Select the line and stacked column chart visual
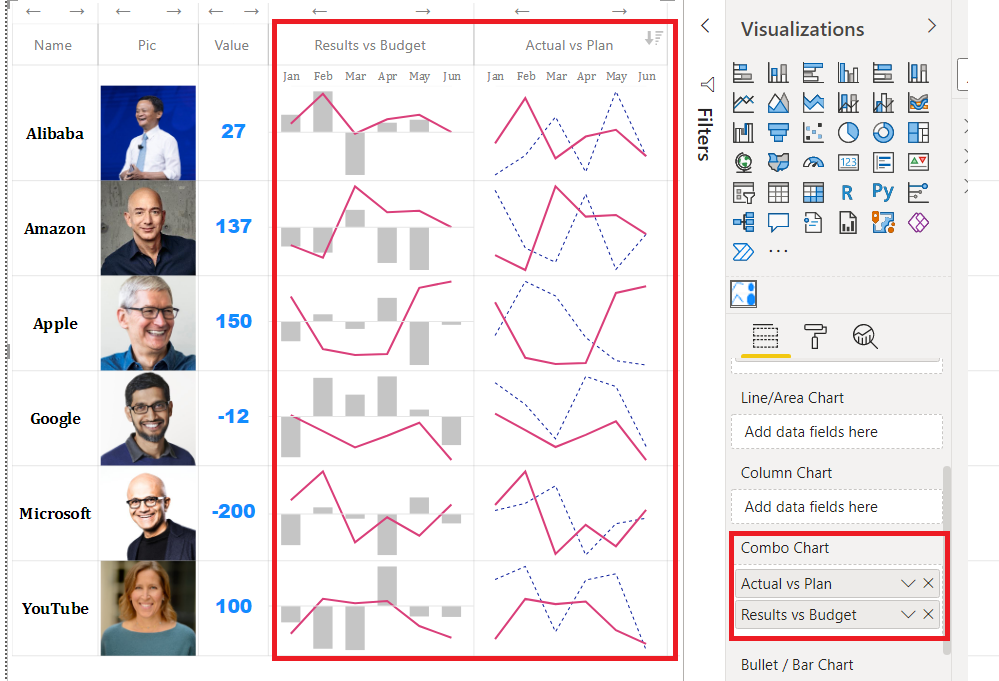 click(848, 103)
